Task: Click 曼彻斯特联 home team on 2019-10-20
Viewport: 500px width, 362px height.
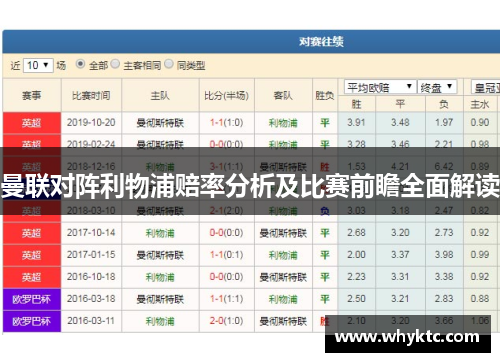Action: point(160,123)
